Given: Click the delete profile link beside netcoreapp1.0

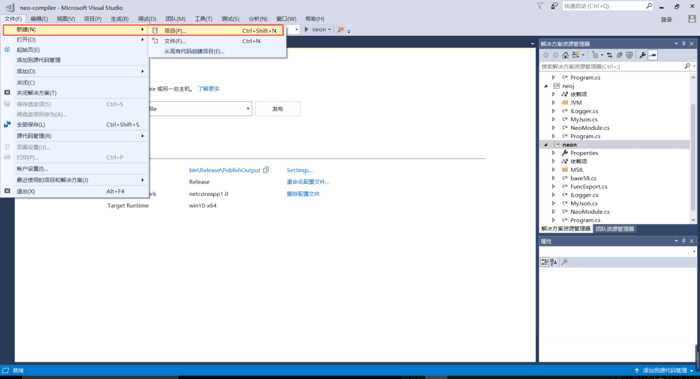Looking at the screenshot, I should tap(303, 194).
